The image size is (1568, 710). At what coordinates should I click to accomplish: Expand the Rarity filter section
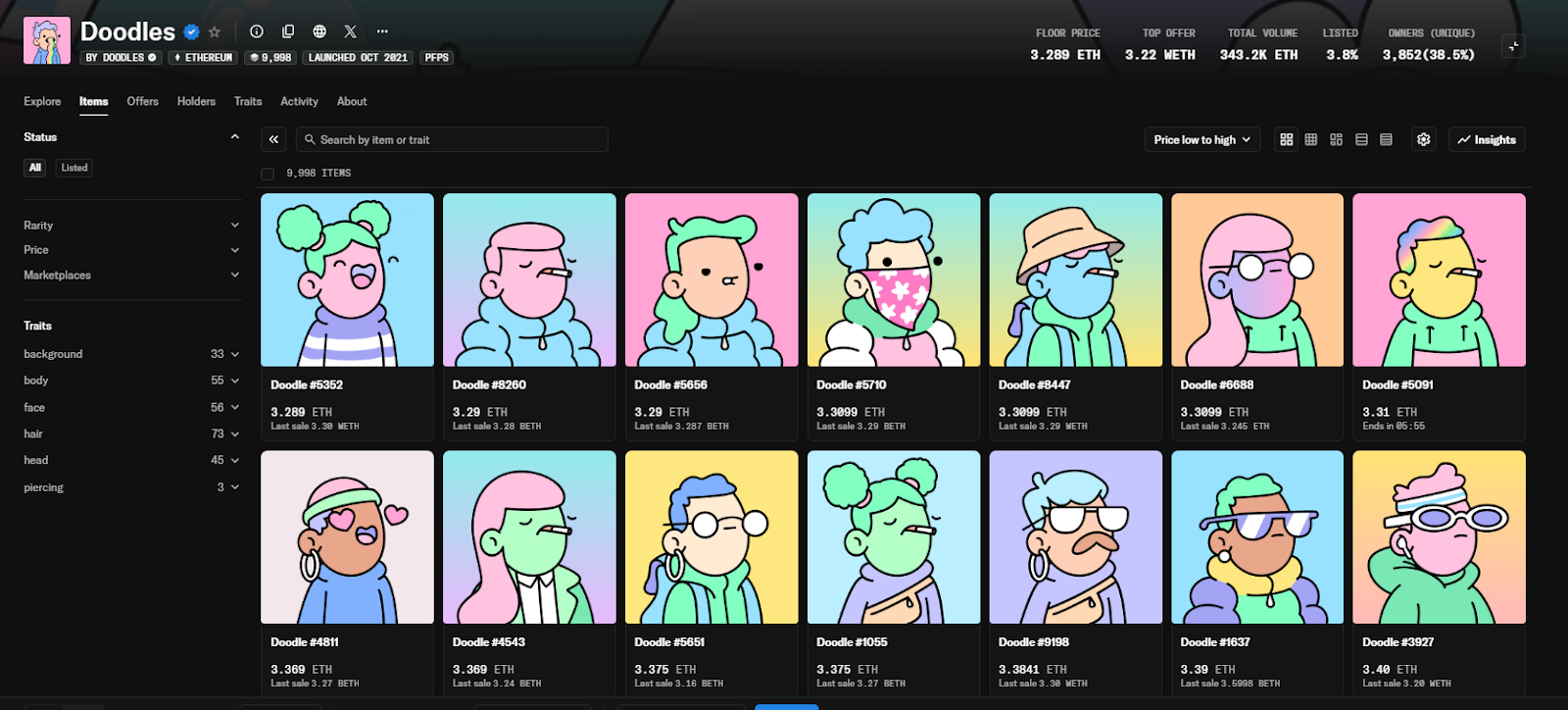[x=131, y=226]
